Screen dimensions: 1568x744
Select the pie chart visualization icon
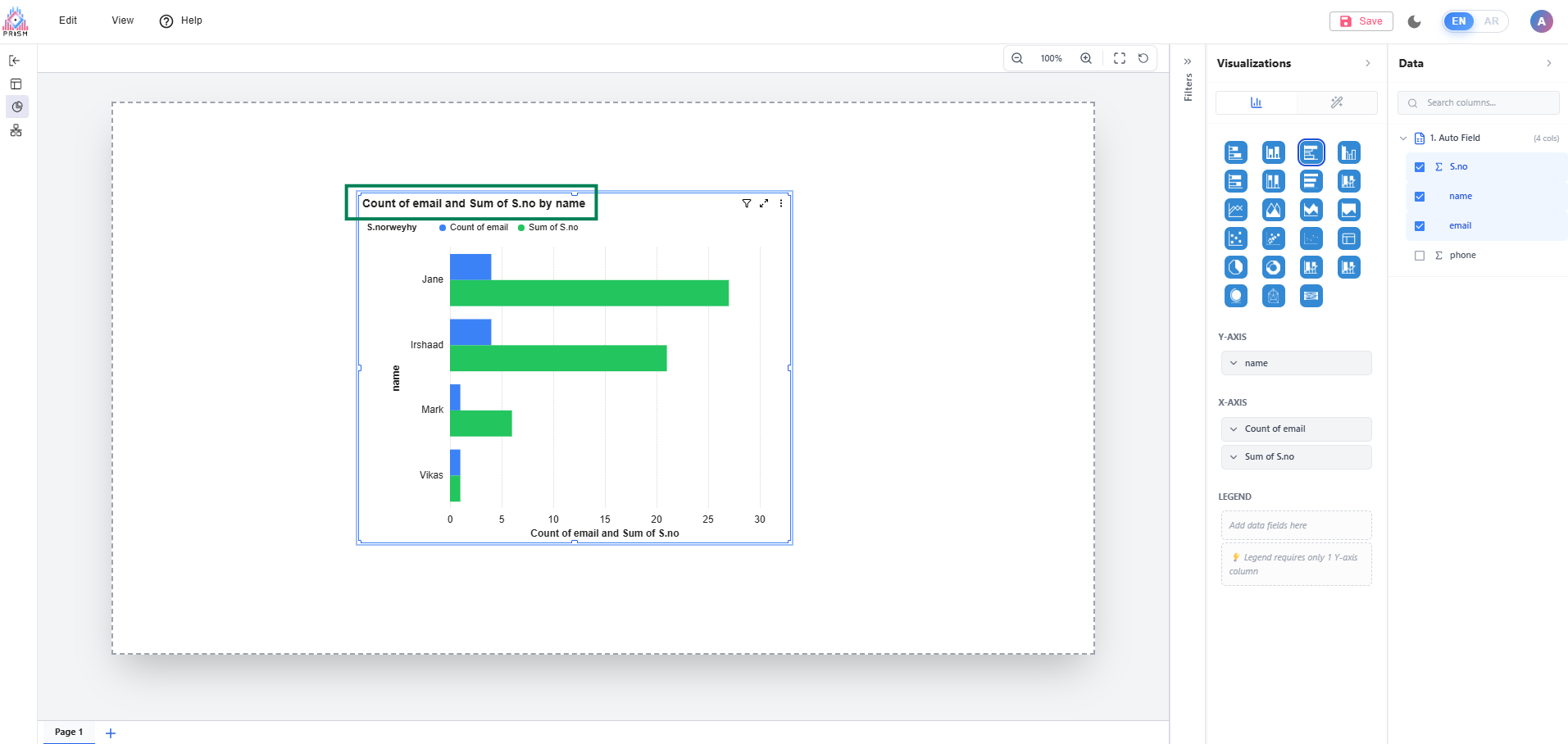coord(1235,267)
